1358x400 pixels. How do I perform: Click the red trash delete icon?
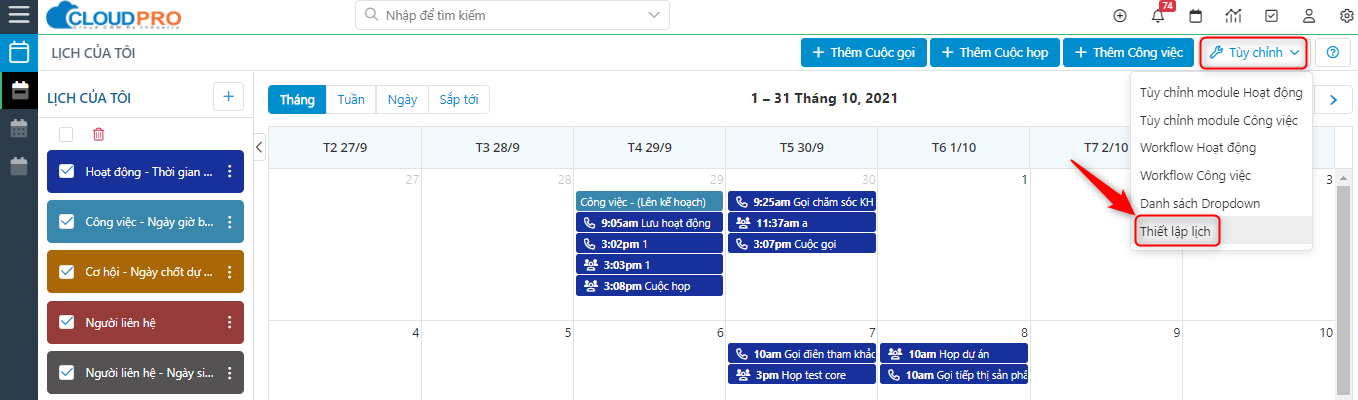pos(98,134)
